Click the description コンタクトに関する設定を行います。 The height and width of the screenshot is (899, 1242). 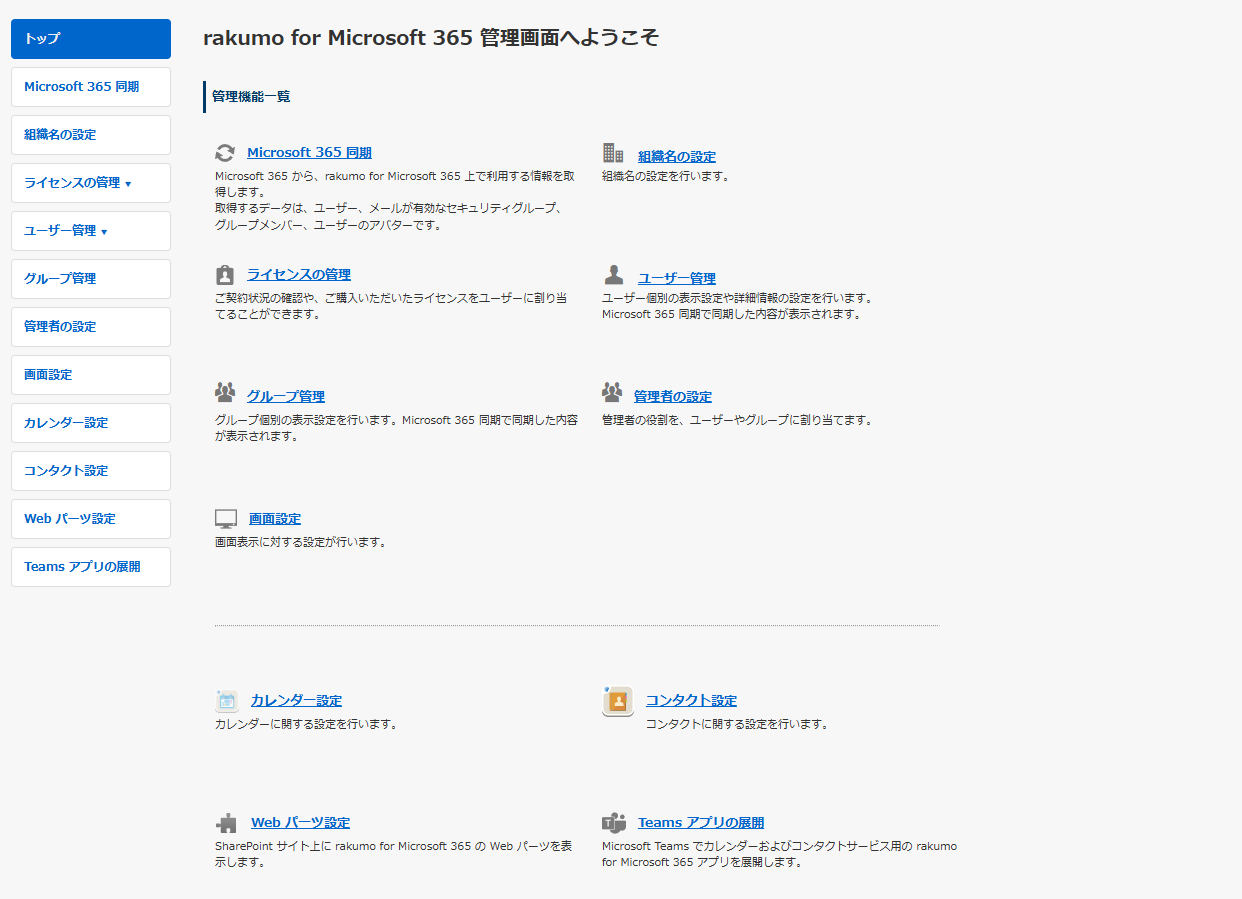(737, 724)
